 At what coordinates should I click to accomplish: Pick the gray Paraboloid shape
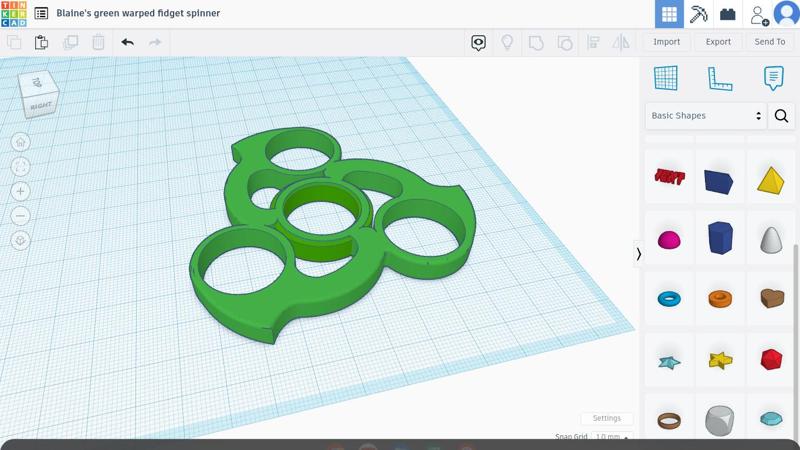coord(771,240)
